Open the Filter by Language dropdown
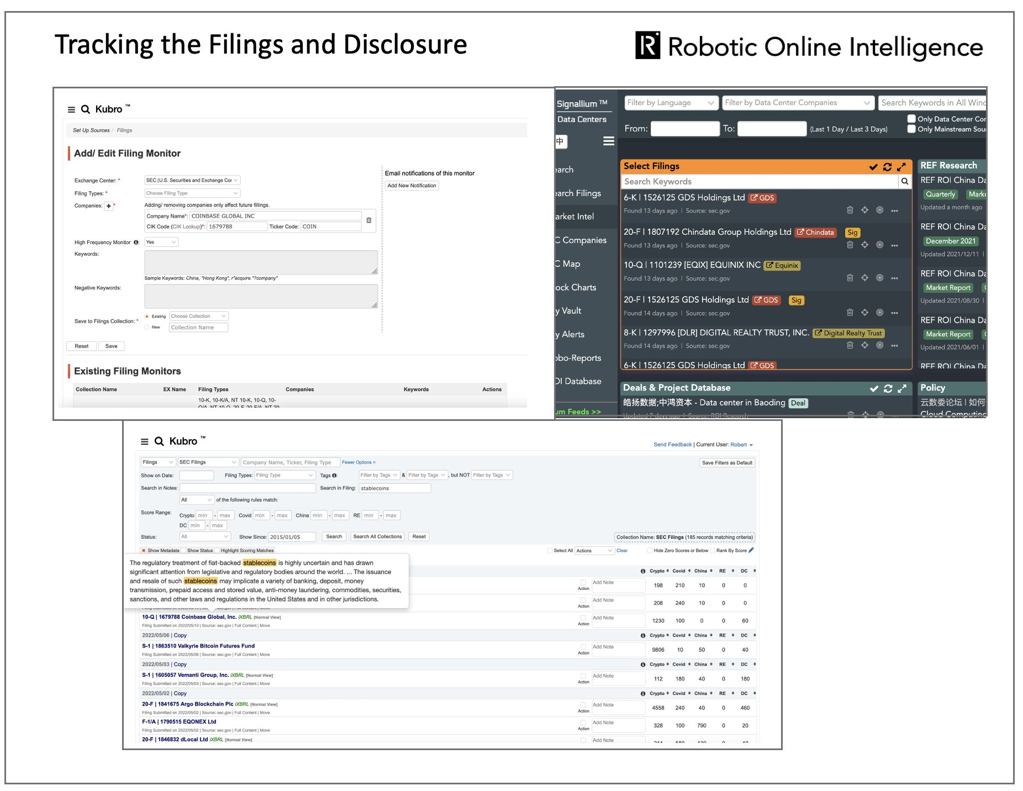Screen dimensions: 1023x791 pos(670,102)
